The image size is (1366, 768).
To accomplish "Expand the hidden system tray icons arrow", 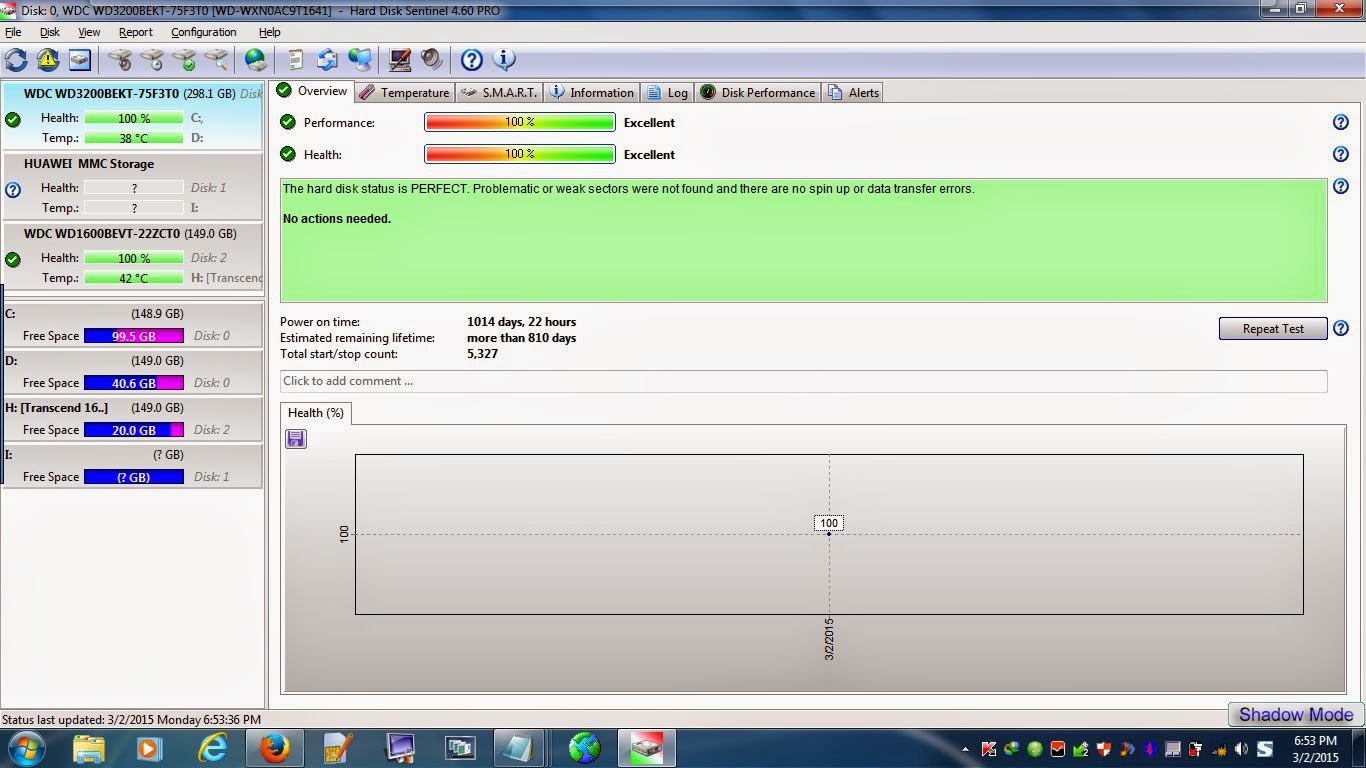I will click(964, 747).
